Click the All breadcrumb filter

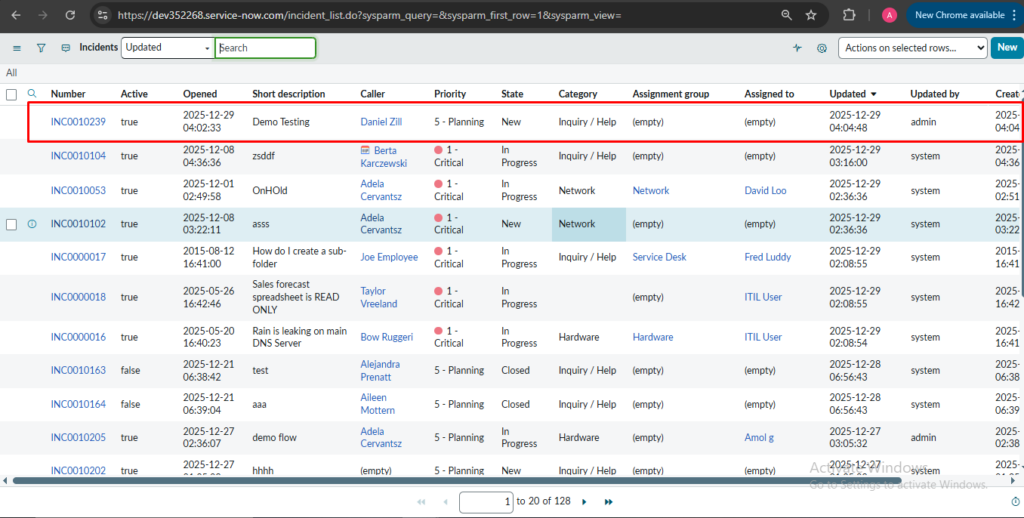[x=11, y=72]
